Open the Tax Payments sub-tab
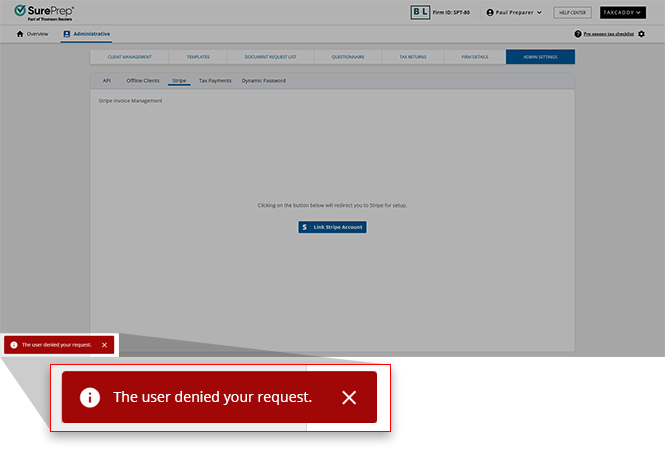Screen dimensions: 665x449 coord(215,81)
